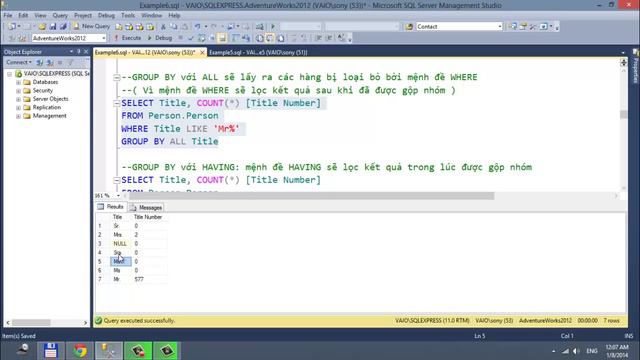
Task: Expand the Replication folder node
Action: [x=18, y=108]
